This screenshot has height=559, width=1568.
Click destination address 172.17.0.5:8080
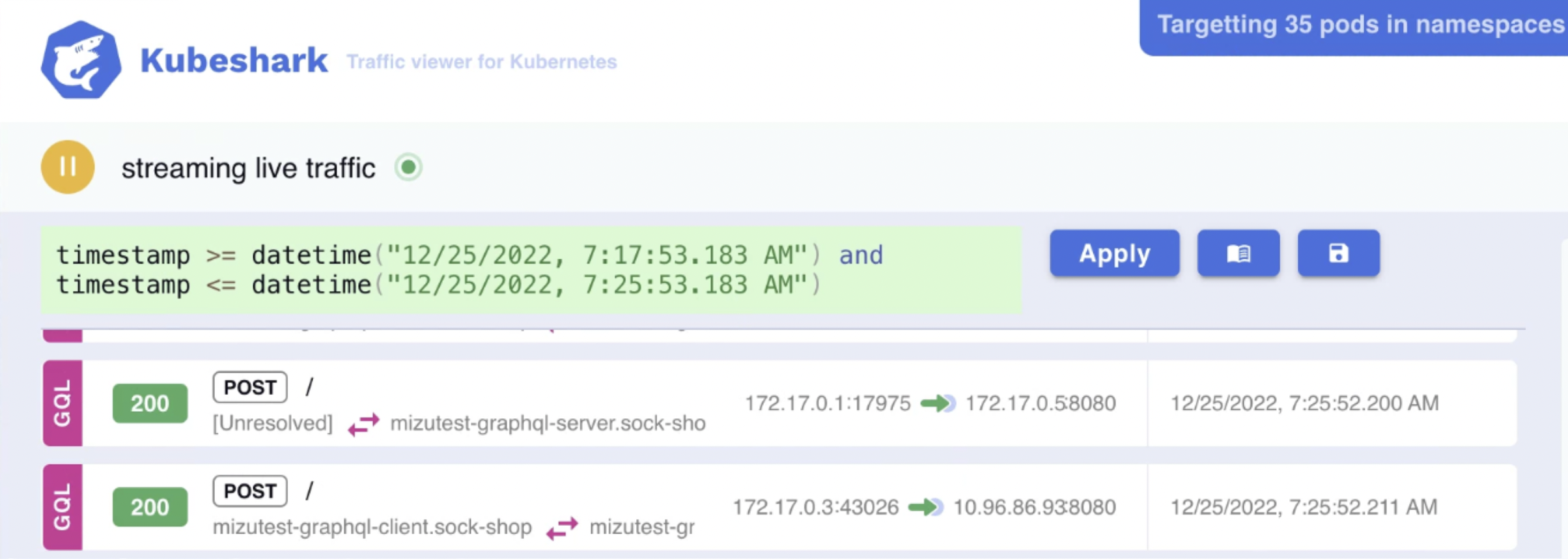pyautogui.click(x=1041, y=403)
